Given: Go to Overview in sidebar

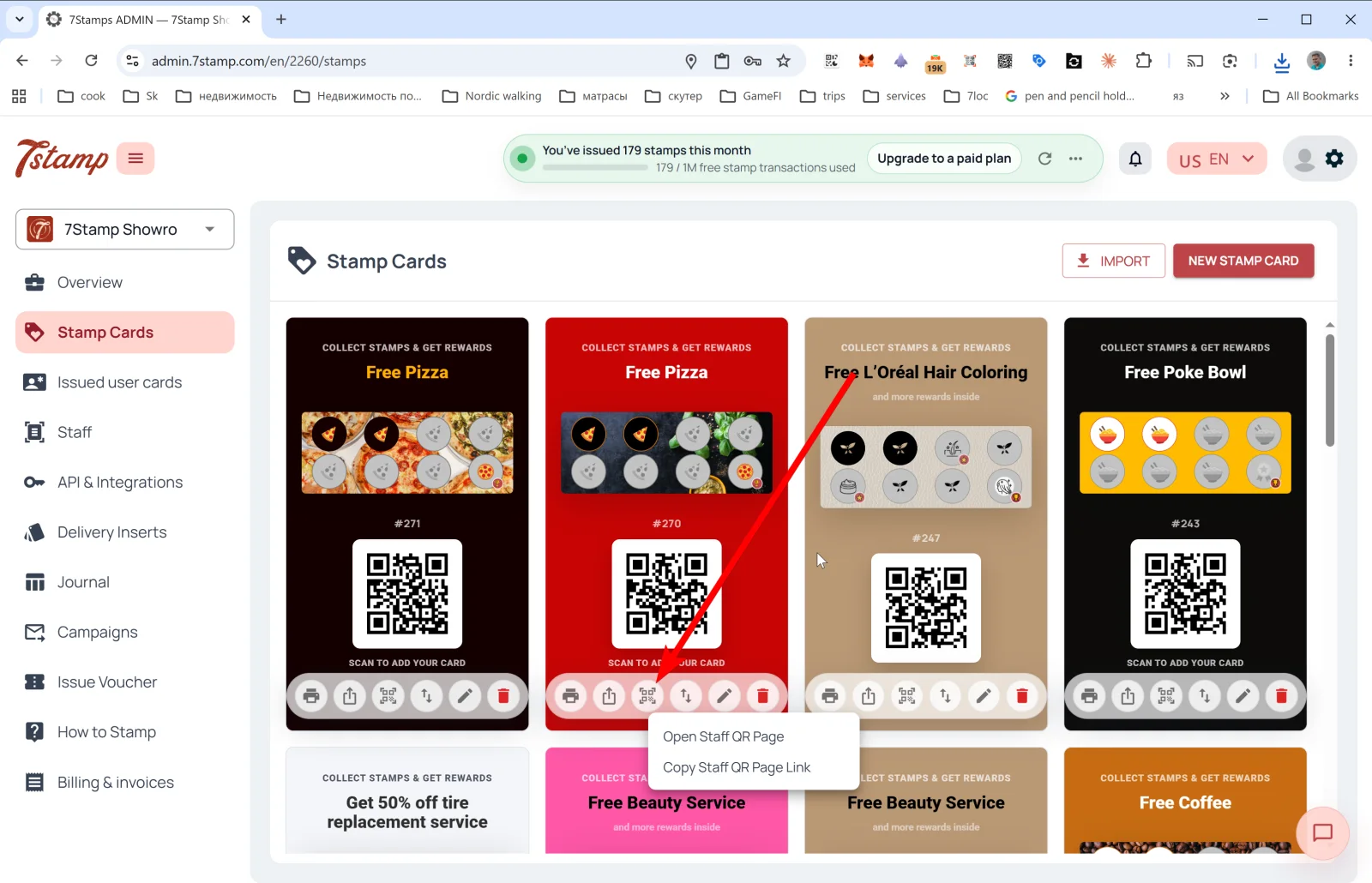Looking at the screenshot, I should pyautogui.click(x=125, y=283).
